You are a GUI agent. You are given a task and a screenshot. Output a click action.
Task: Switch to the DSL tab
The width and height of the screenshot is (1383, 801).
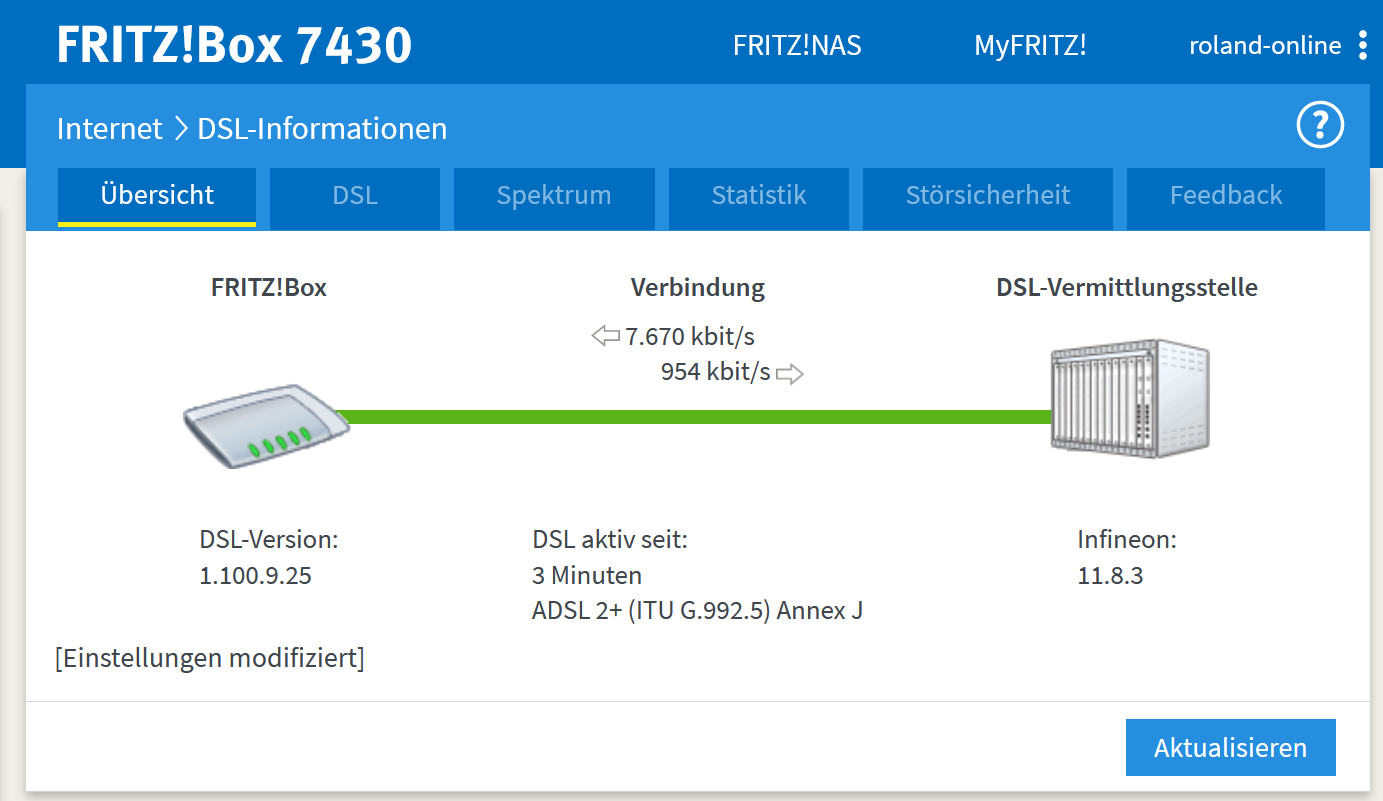(355, 196)
